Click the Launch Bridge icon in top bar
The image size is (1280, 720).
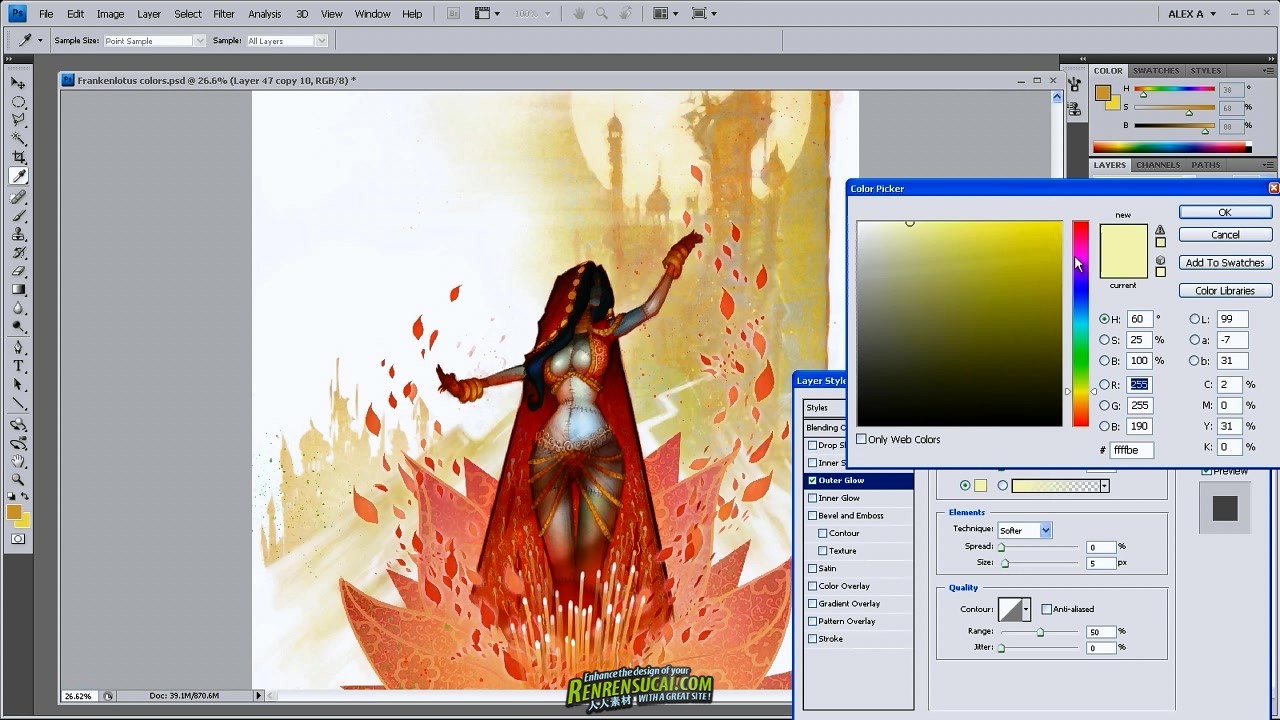(x=454, y=14)
